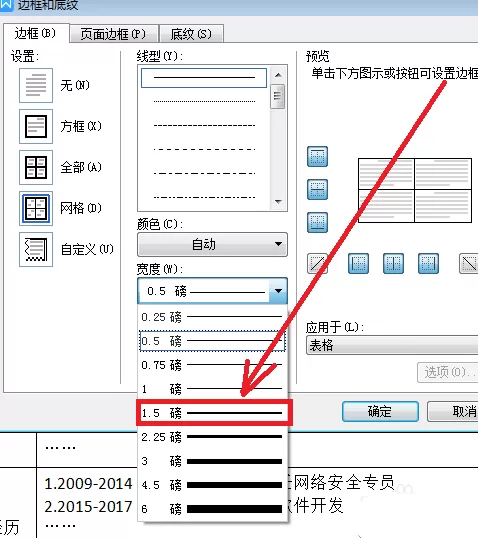Select the dash-dot-dot line style
Image resolution: width=478 pixels, height=538 pixels.
[x=204, y=198]
